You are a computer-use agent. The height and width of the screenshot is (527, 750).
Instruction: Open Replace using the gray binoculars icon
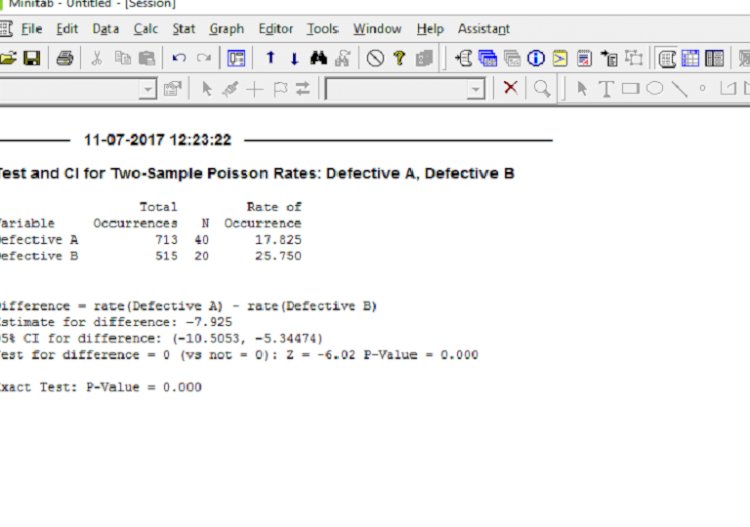343,58
